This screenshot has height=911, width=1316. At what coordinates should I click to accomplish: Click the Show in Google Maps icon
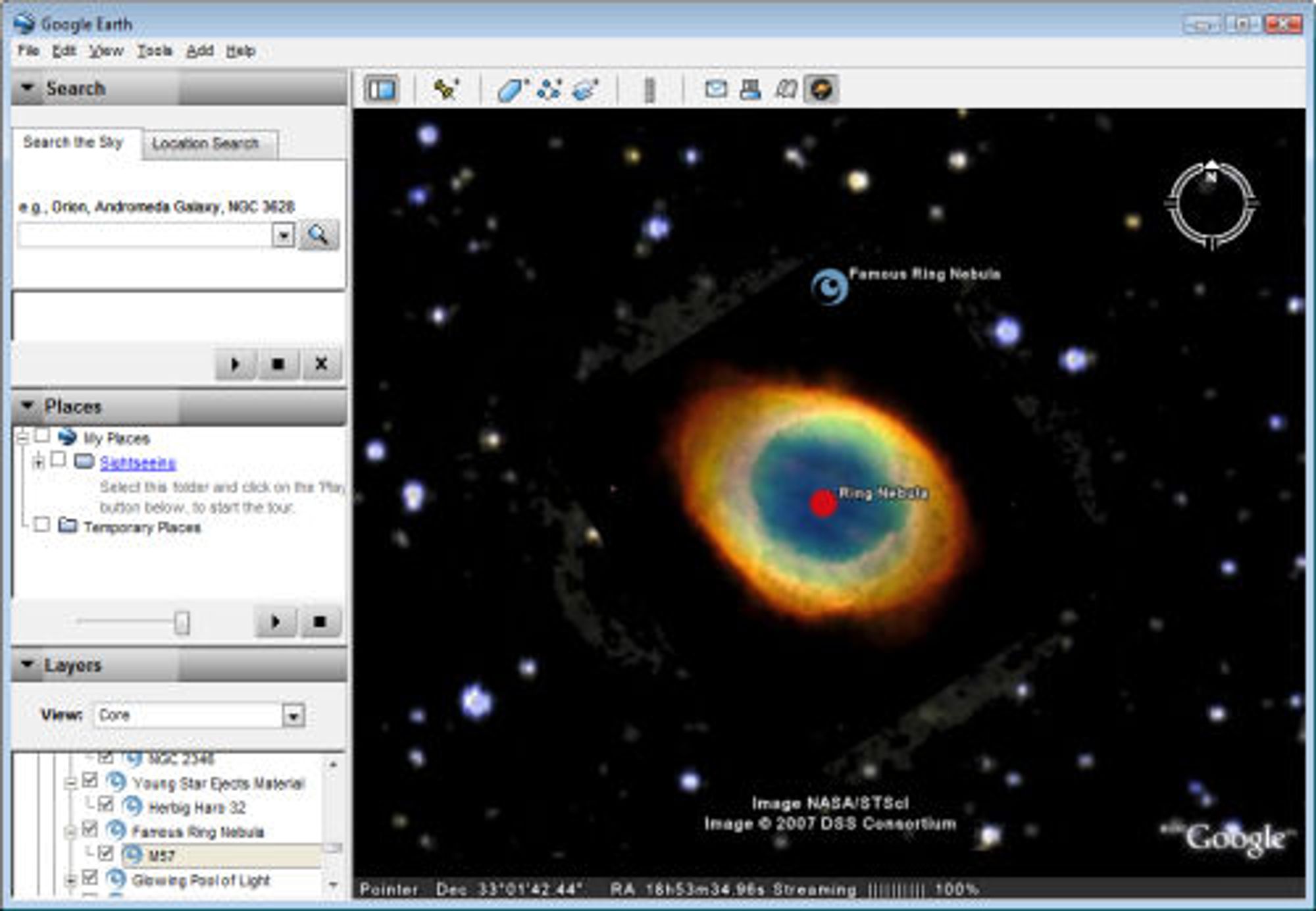pyautogui.click(x=786, y=89)
